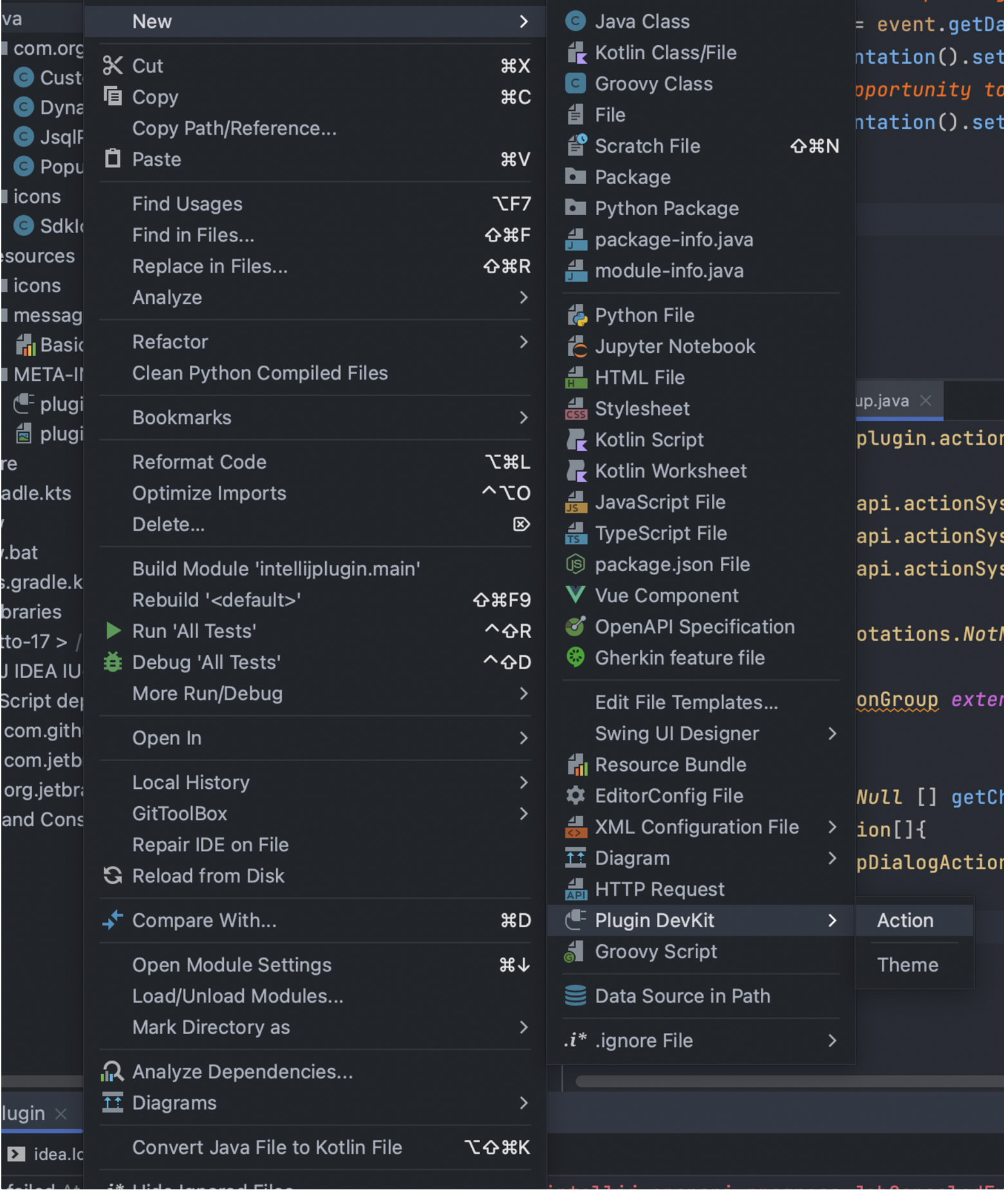Click the Gherkin feature file icon
The image size is (1008, 1190).
point(577,658)
